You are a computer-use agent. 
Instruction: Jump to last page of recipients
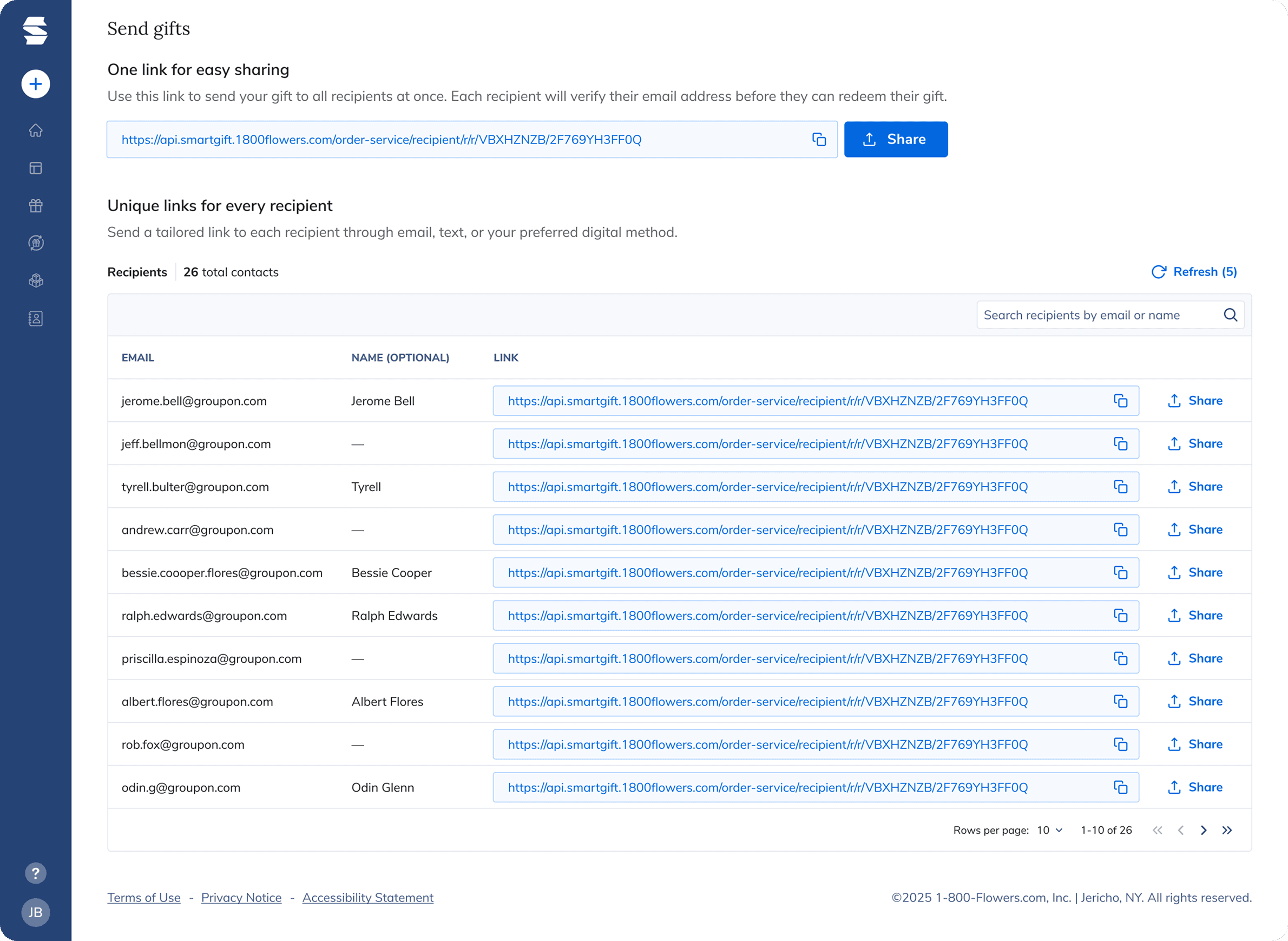click(1226, 830)
